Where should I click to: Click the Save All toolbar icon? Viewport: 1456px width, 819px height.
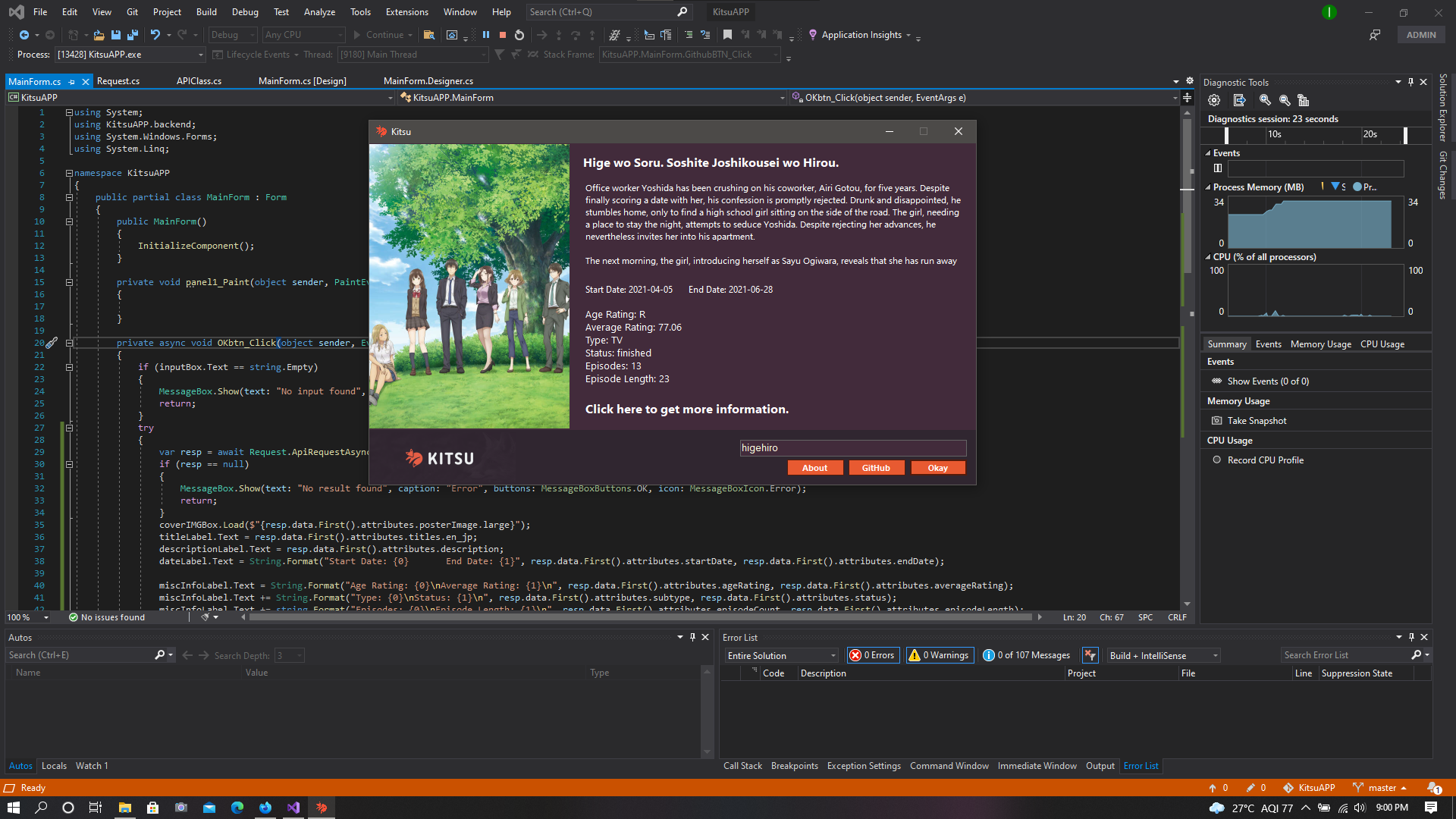(x=133, y=35)
